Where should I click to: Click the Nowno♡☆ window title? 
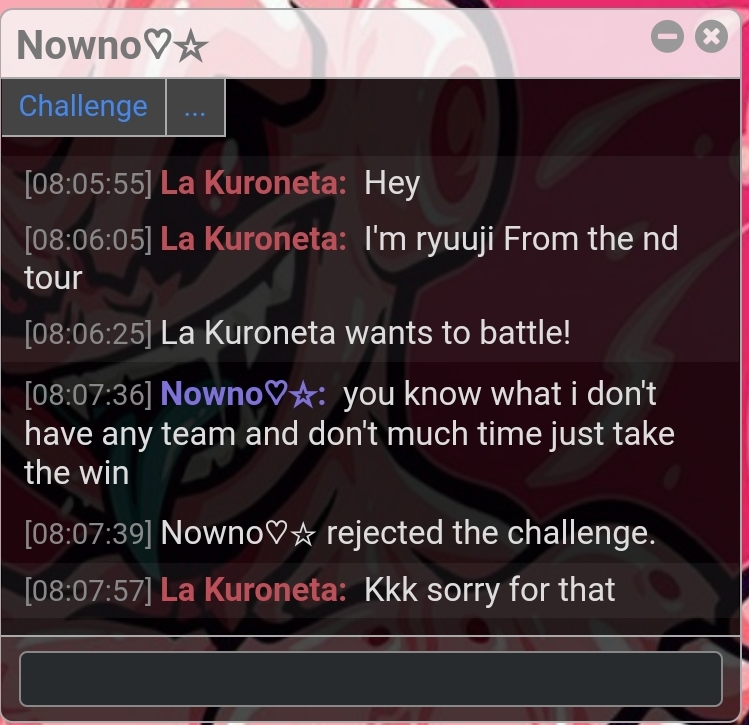point(112,45)
